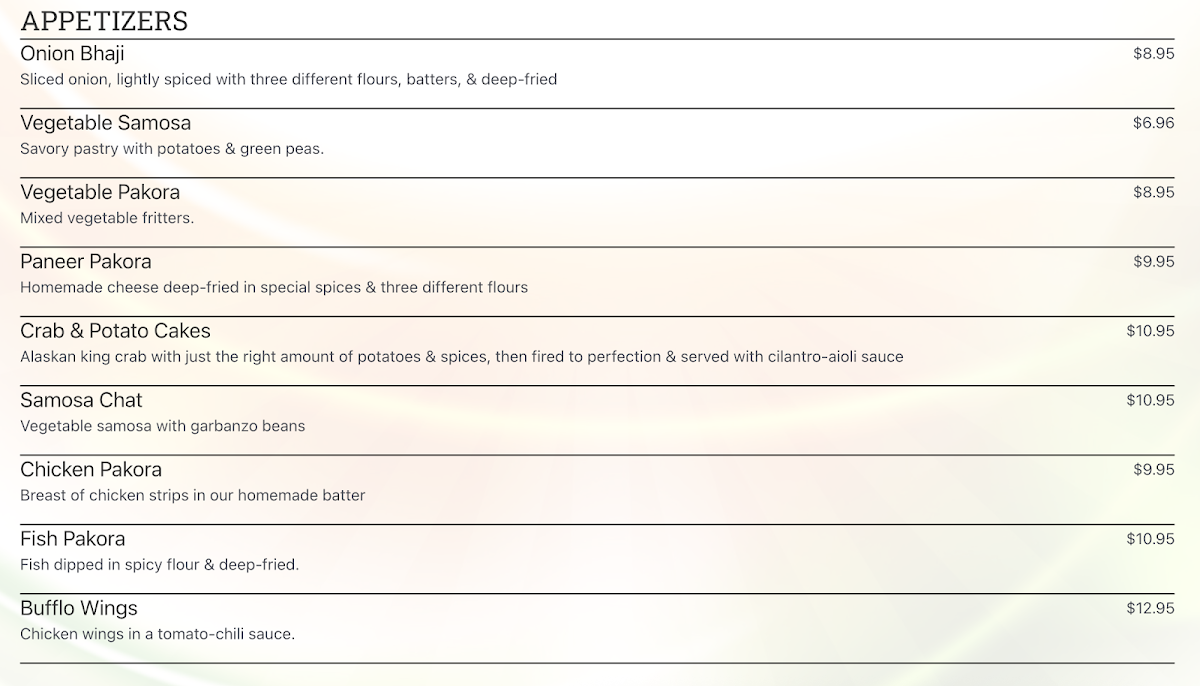The width and height of the screenshot is (1200, 686).
Task: Select the Onion Bhaji menu item
Action: tap(72, 54)
